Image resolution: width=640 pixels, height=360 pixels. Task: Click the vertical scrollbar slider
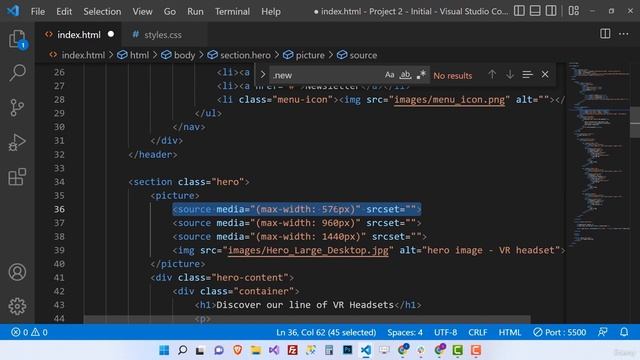point(635,122)
